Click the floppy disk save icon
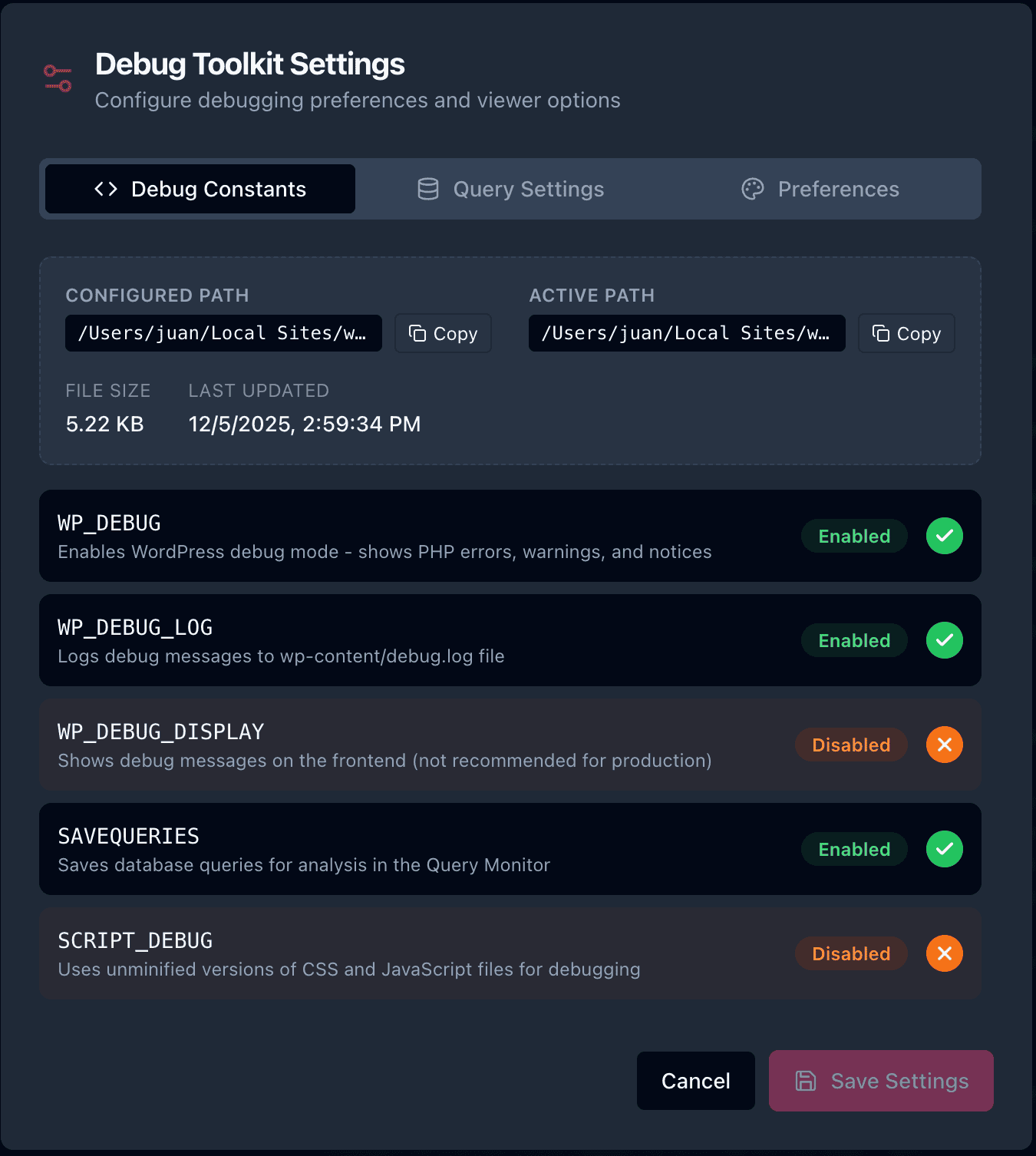 coord(805,1081)
